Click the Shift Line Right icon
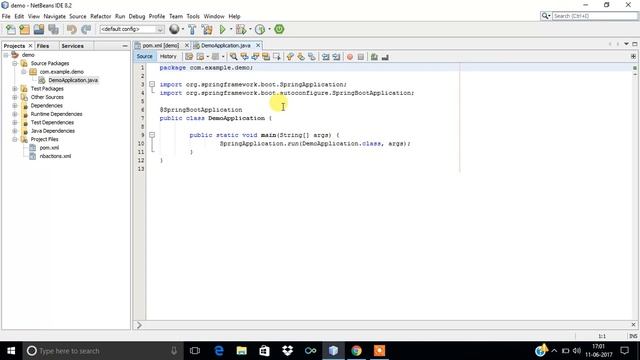Viewport: 640px width, 360px height. [336, 57]
